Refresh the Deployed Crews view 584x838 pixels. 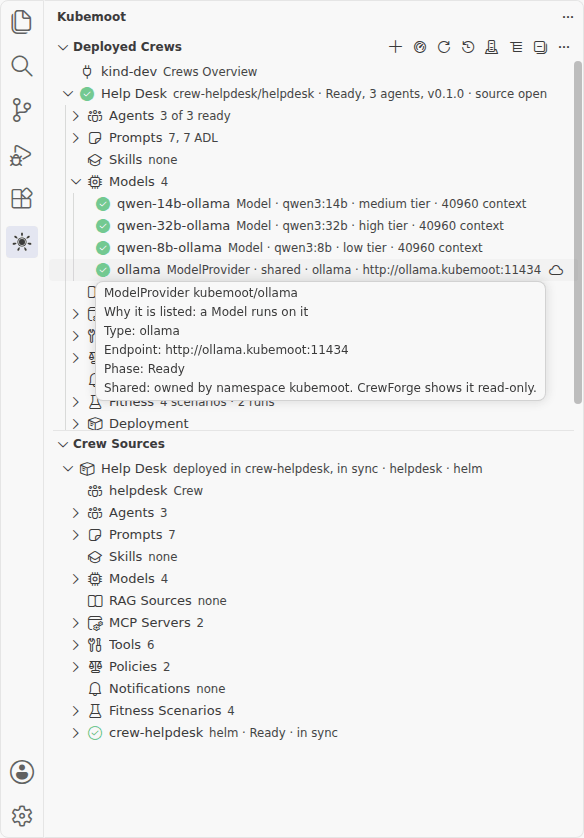(444, 47)
